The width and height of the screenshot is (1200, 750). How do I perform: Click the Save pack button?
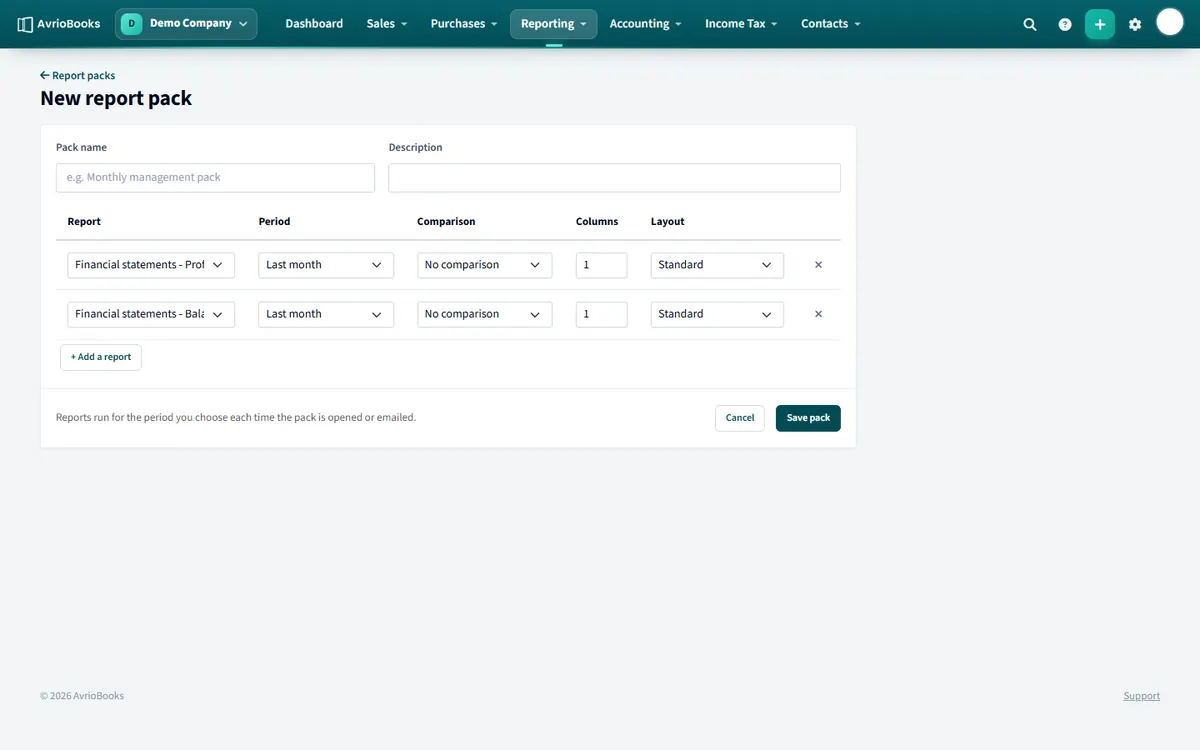pos(808,418)
